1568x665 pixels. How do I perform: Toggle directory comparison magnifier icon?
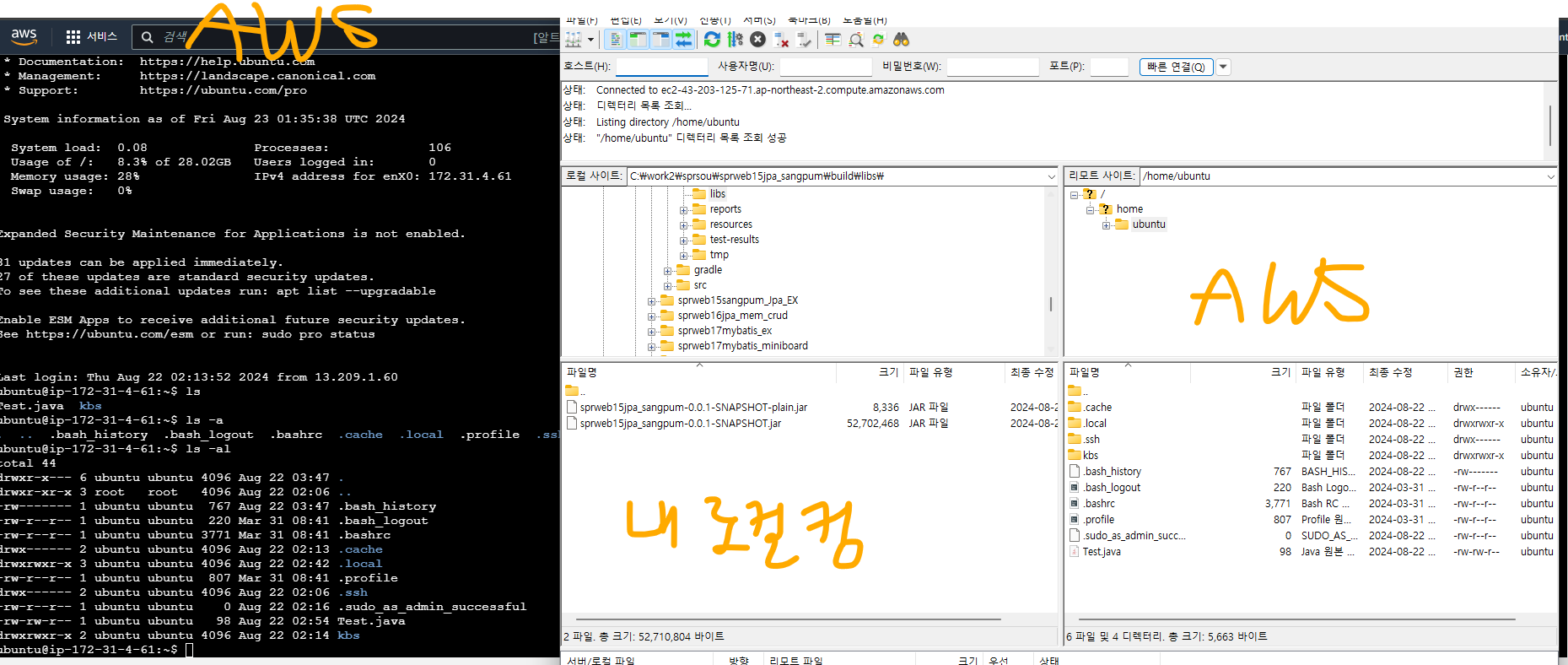tap(856, 40)
